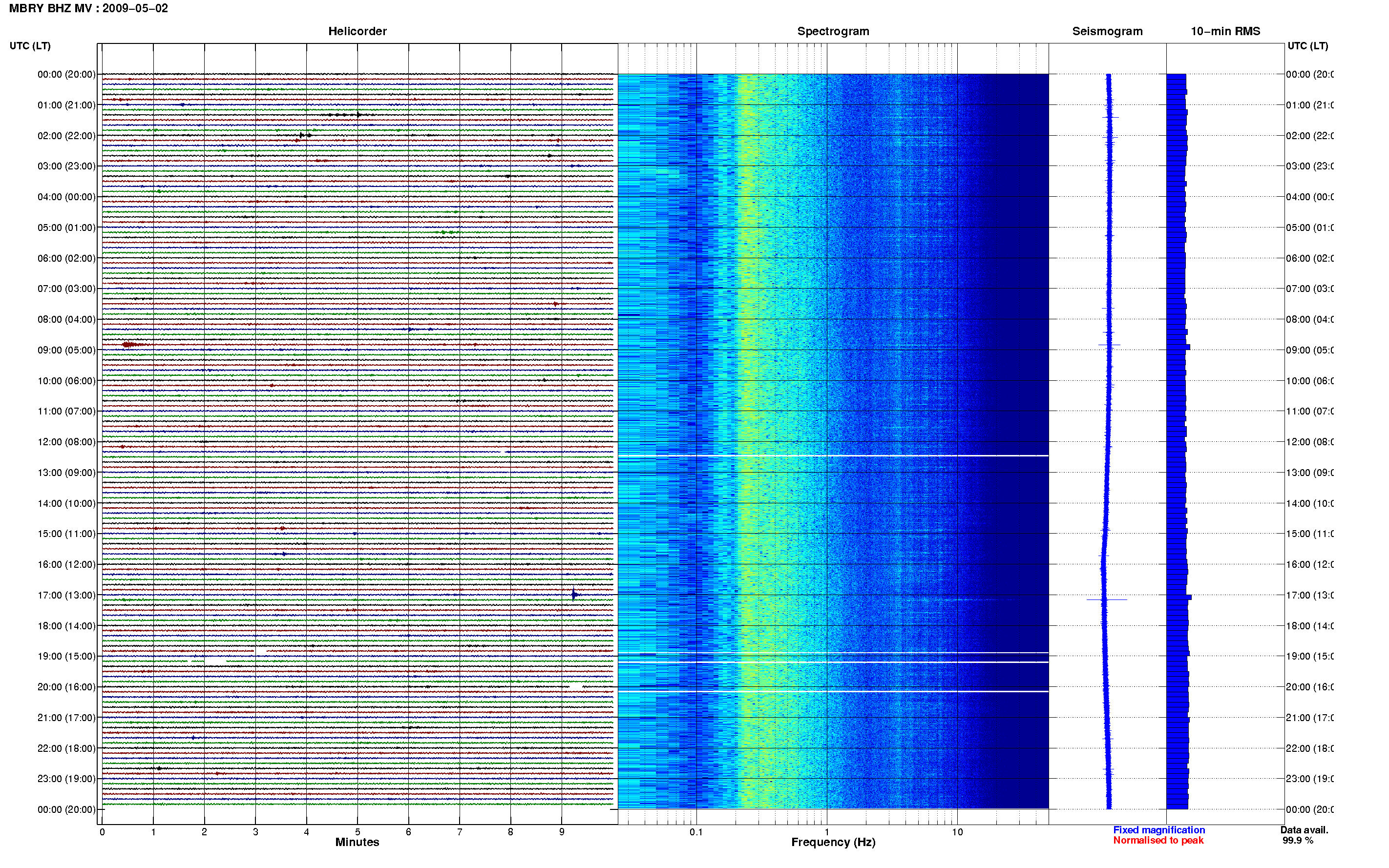The height and width of the screenshot is (868, 1389).
Task: Click Minutes axis tick label "5"
Action: point(358,832)
